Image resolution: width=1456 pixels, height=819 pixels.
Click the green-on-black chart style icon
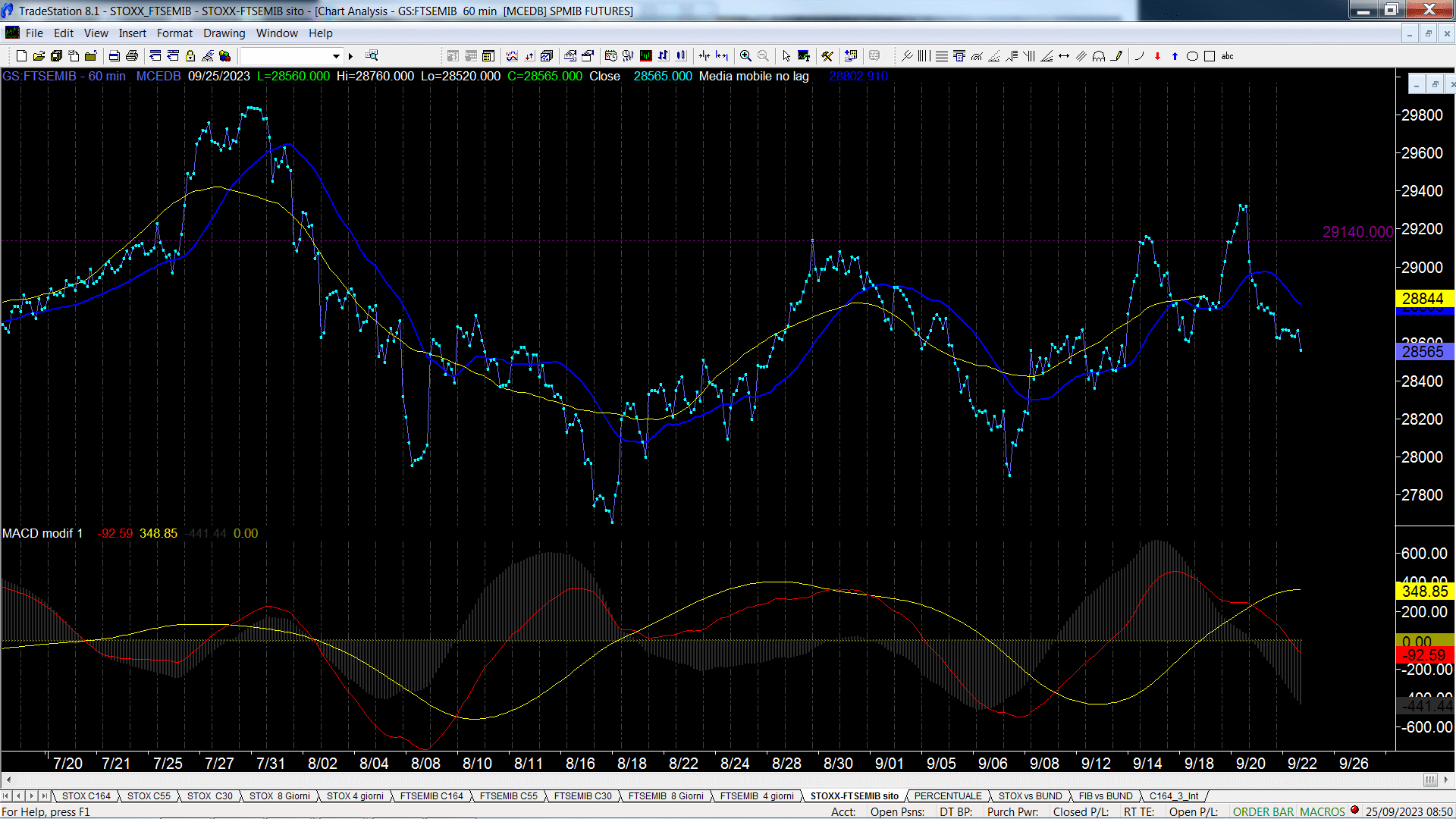646,56
